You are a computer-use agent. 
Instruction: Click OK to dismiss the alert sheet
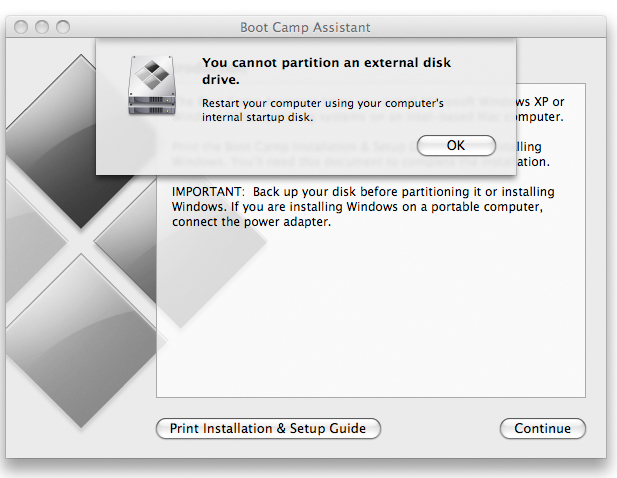(456, 146)
